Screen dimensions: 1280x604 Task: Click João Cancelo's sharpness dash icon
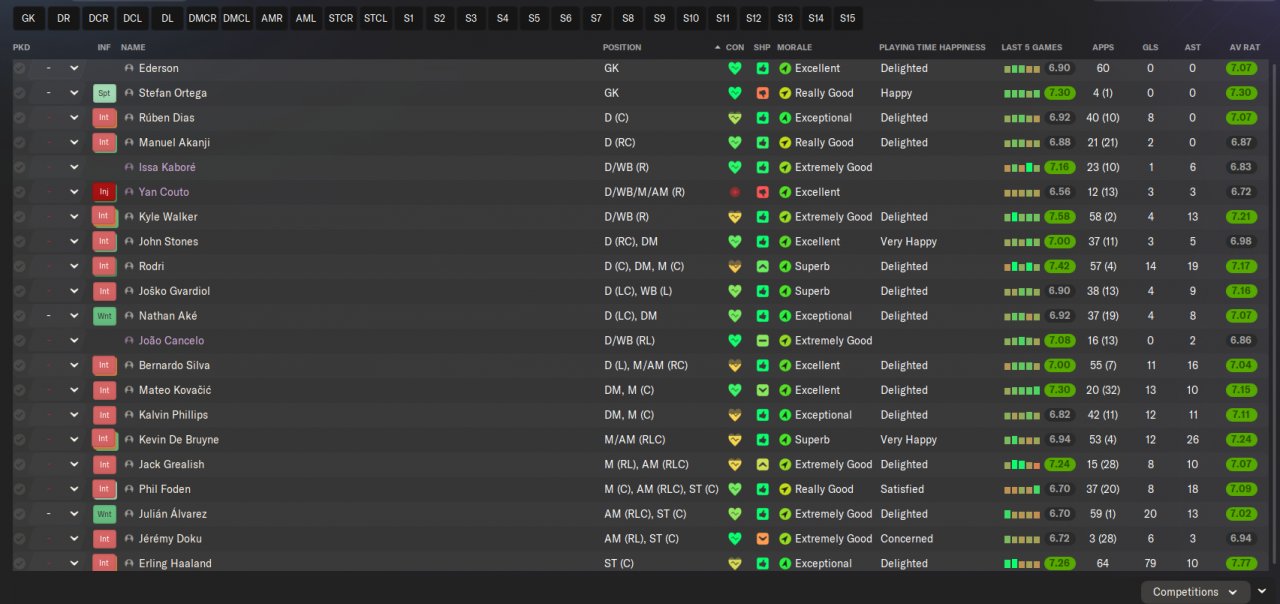click(763, 341)
